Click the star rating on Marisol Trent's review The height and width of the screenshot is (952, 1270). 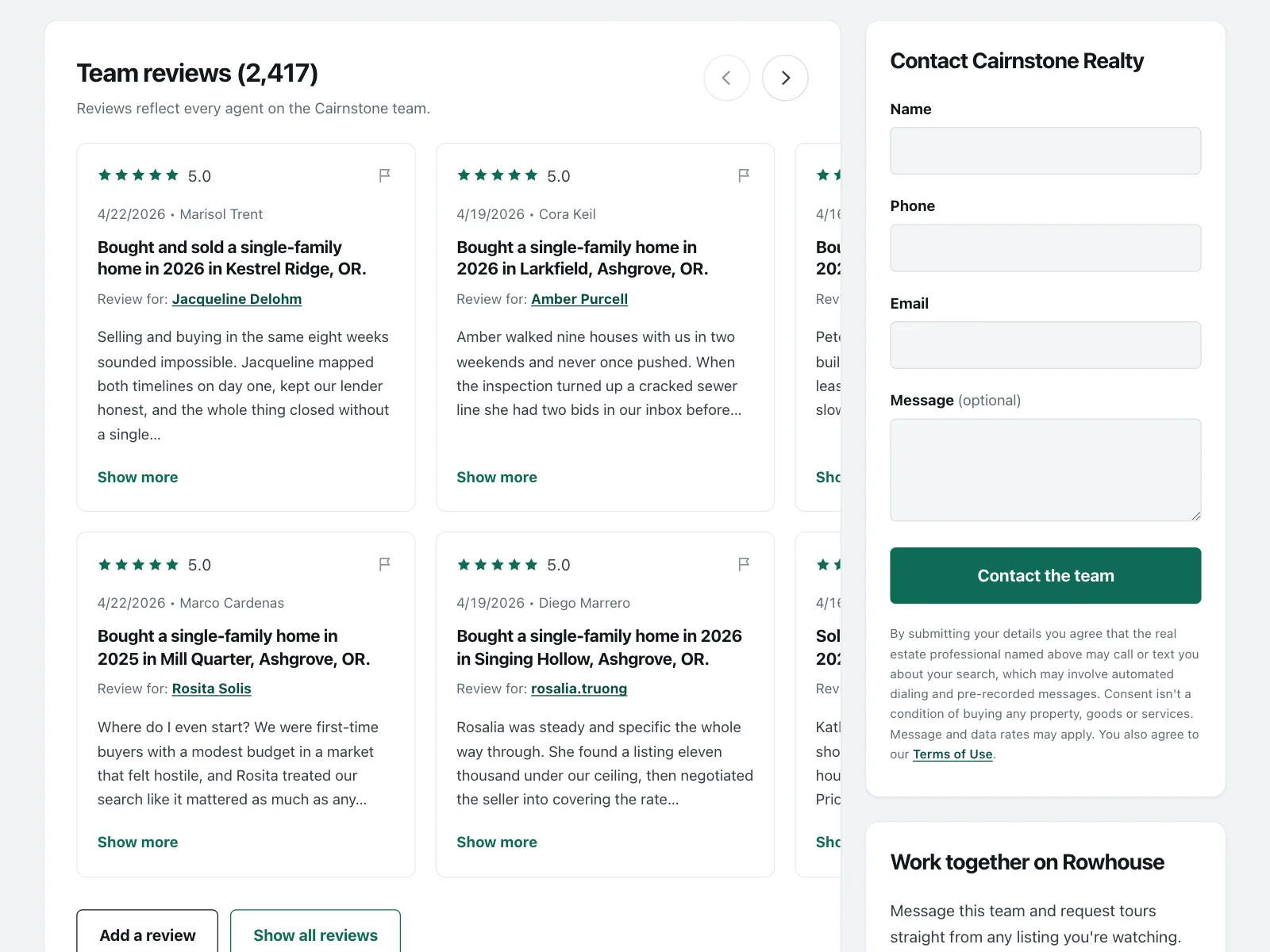(x=138, y=175)
